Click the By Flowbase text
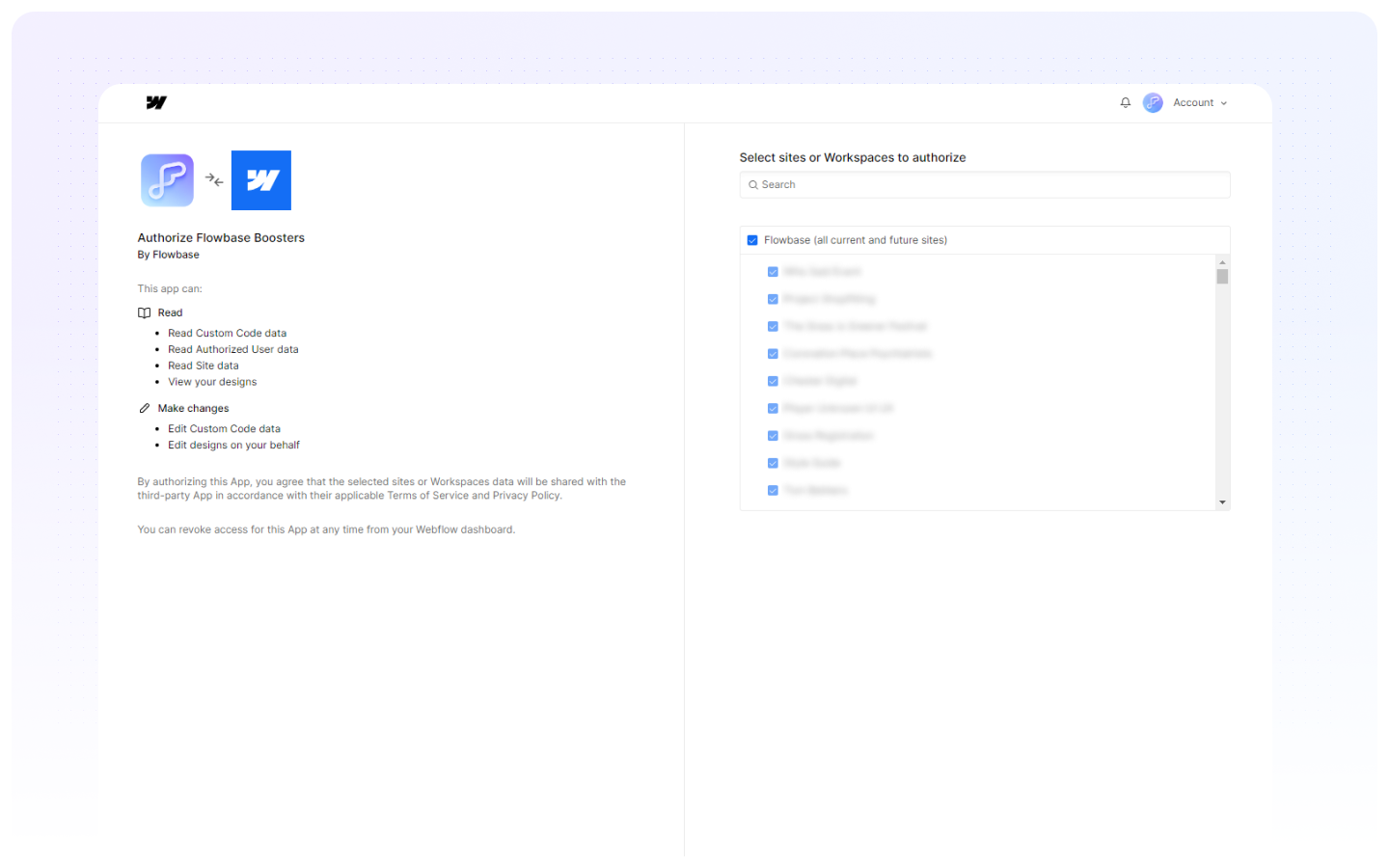 tap(169, 255)
